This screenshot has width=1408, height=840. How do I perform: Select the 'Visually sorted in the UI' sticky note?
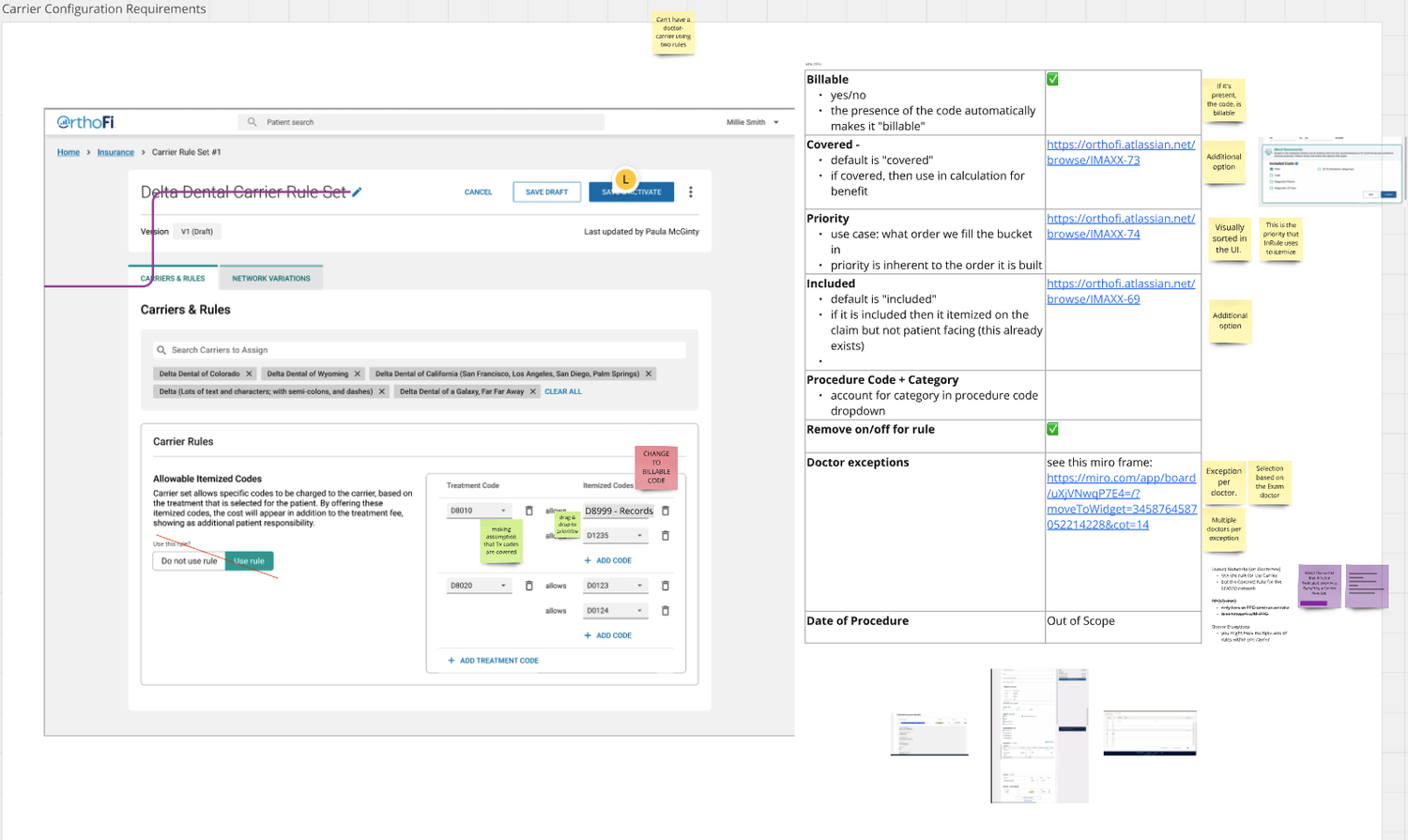coord(1230,238)
